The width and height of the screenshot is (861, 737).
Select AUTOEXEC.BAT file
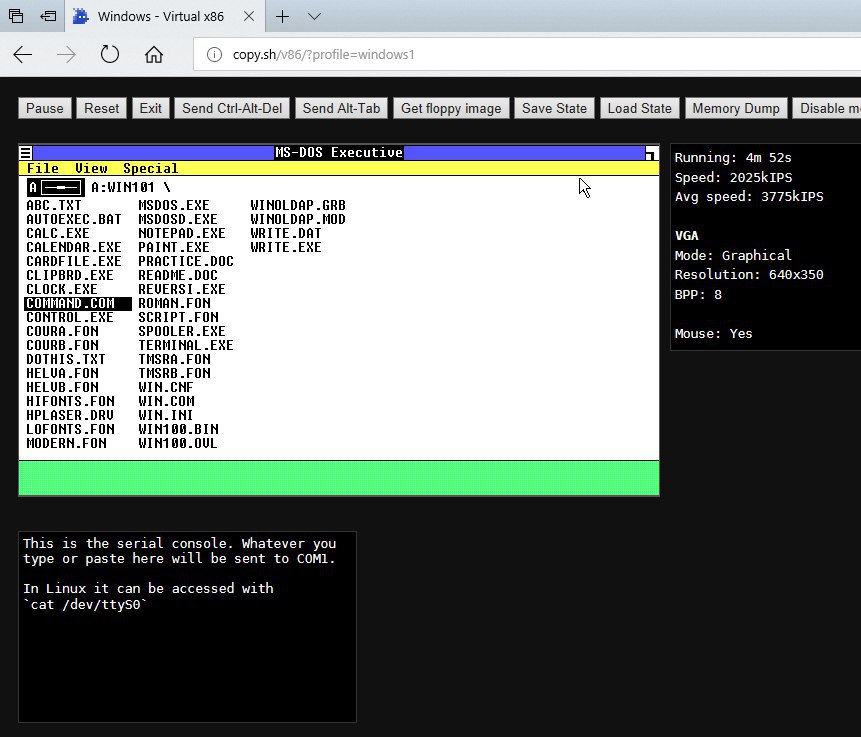pos(74,219)
